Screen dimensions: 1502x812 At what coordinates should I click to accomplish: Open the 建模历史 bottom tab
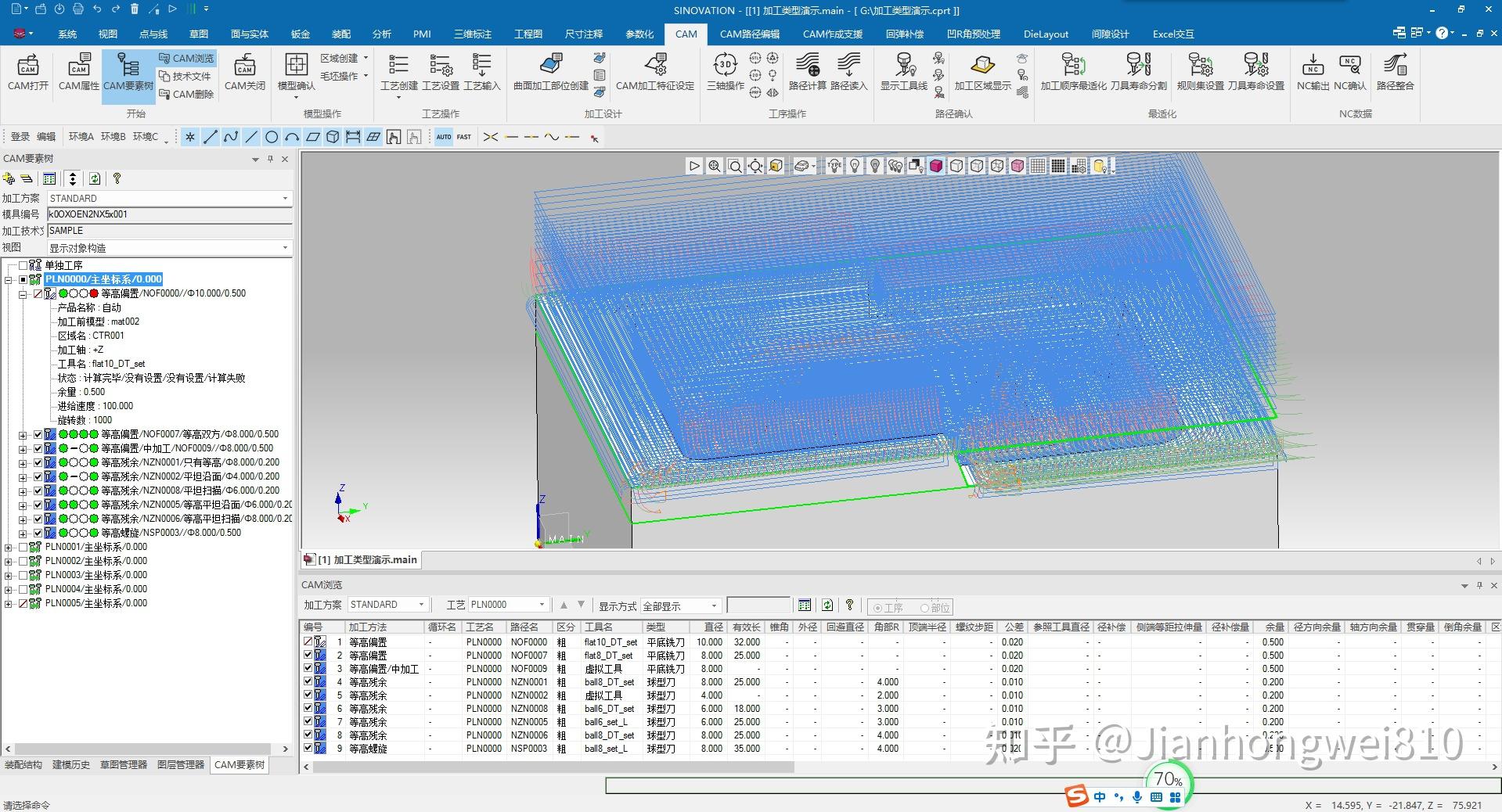tap(71, 764)
